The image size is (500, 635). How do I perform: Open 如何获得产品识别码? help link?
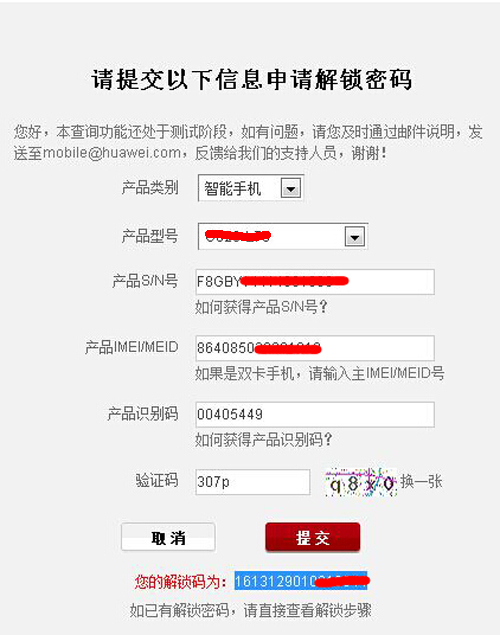(264, 439)
